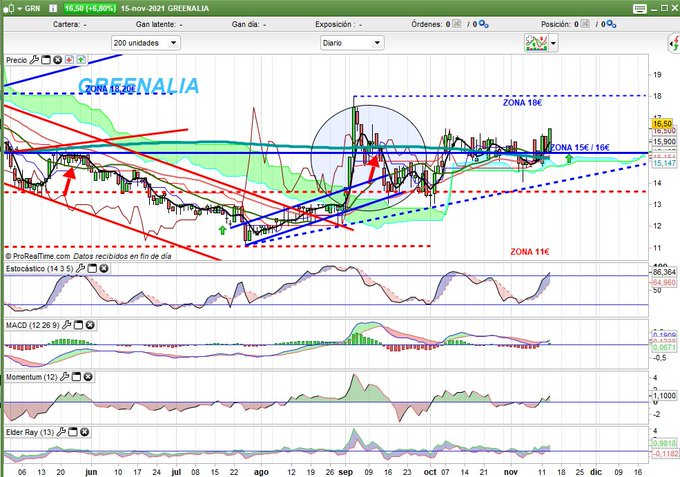Image resolution: width=680 pixels, height=477 pixels.
Task: Expand the arrow next to indicators icon
Action: (553, 43)
